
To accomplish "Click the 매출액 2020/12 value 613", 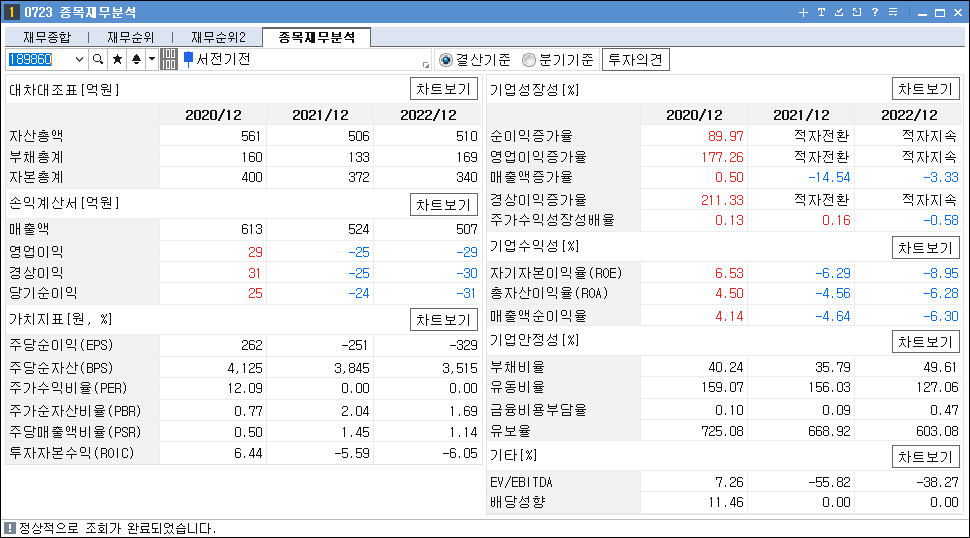I will [252, 229].
